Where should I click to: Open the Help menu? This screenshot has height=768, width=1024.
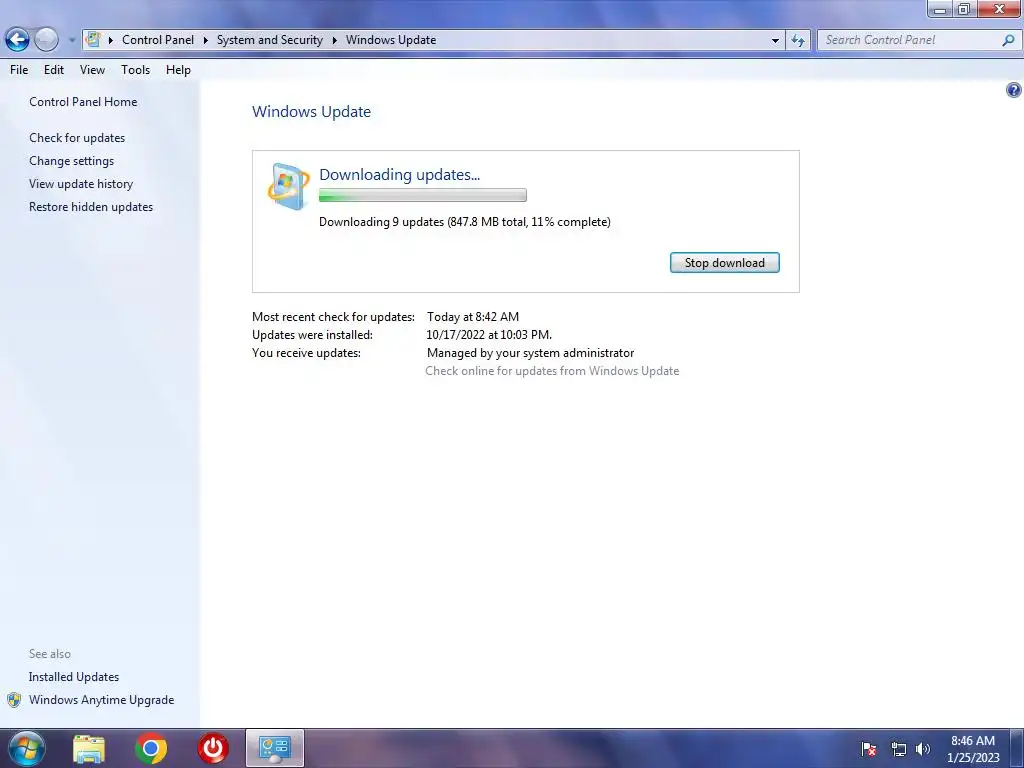click(178, 70)
